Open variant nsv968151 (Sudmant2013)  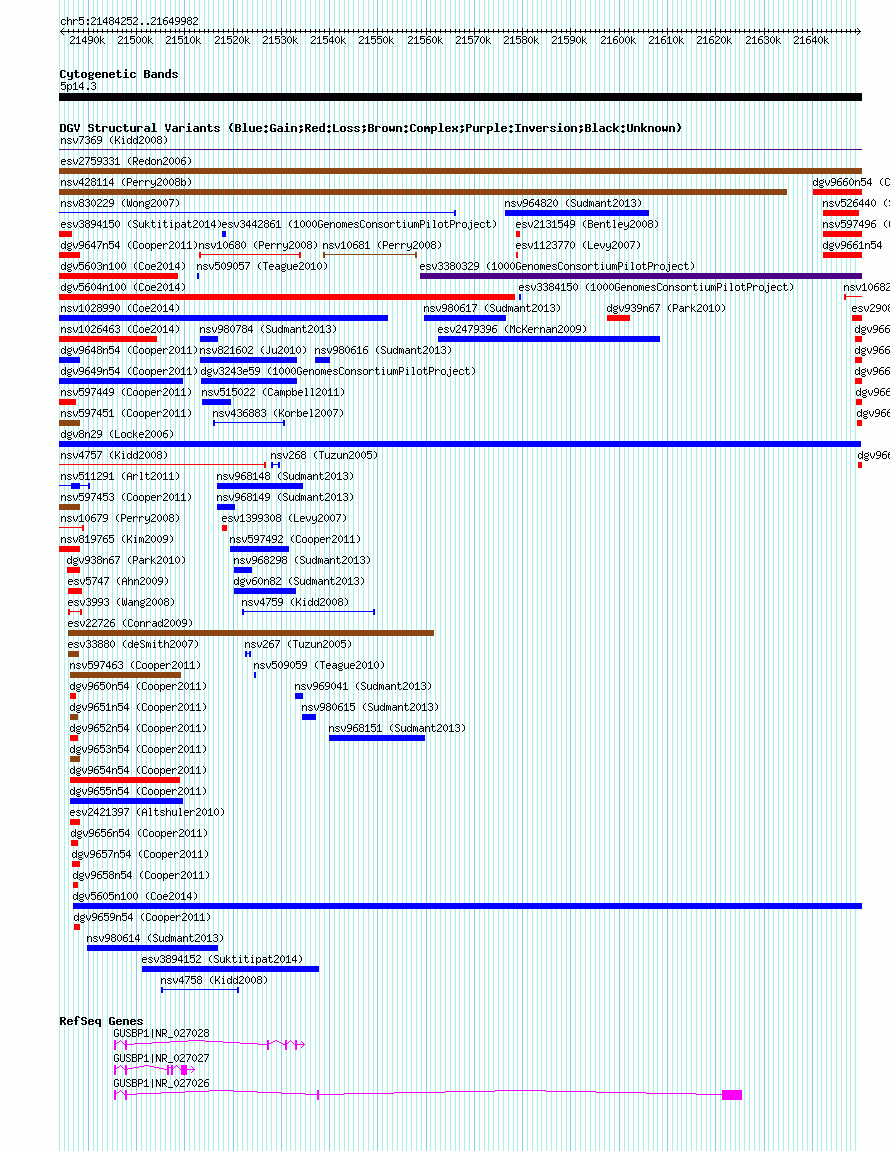tap(397, 728)
